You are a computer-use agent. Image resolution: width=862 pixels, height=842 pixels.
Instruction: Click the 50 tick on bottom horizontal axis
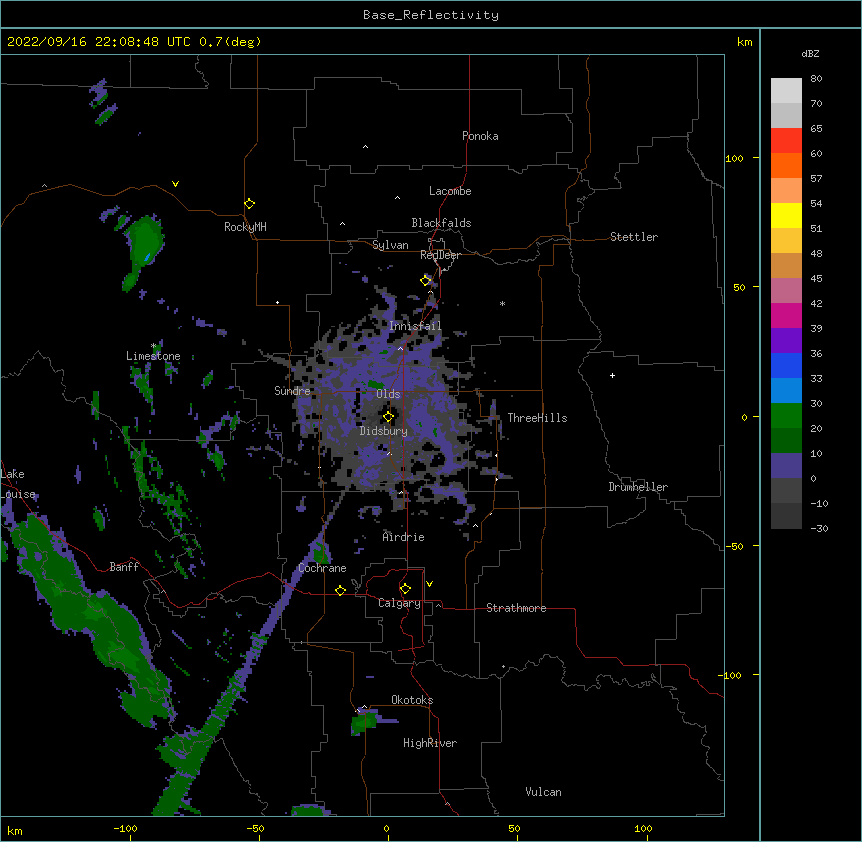pos(514,828)
